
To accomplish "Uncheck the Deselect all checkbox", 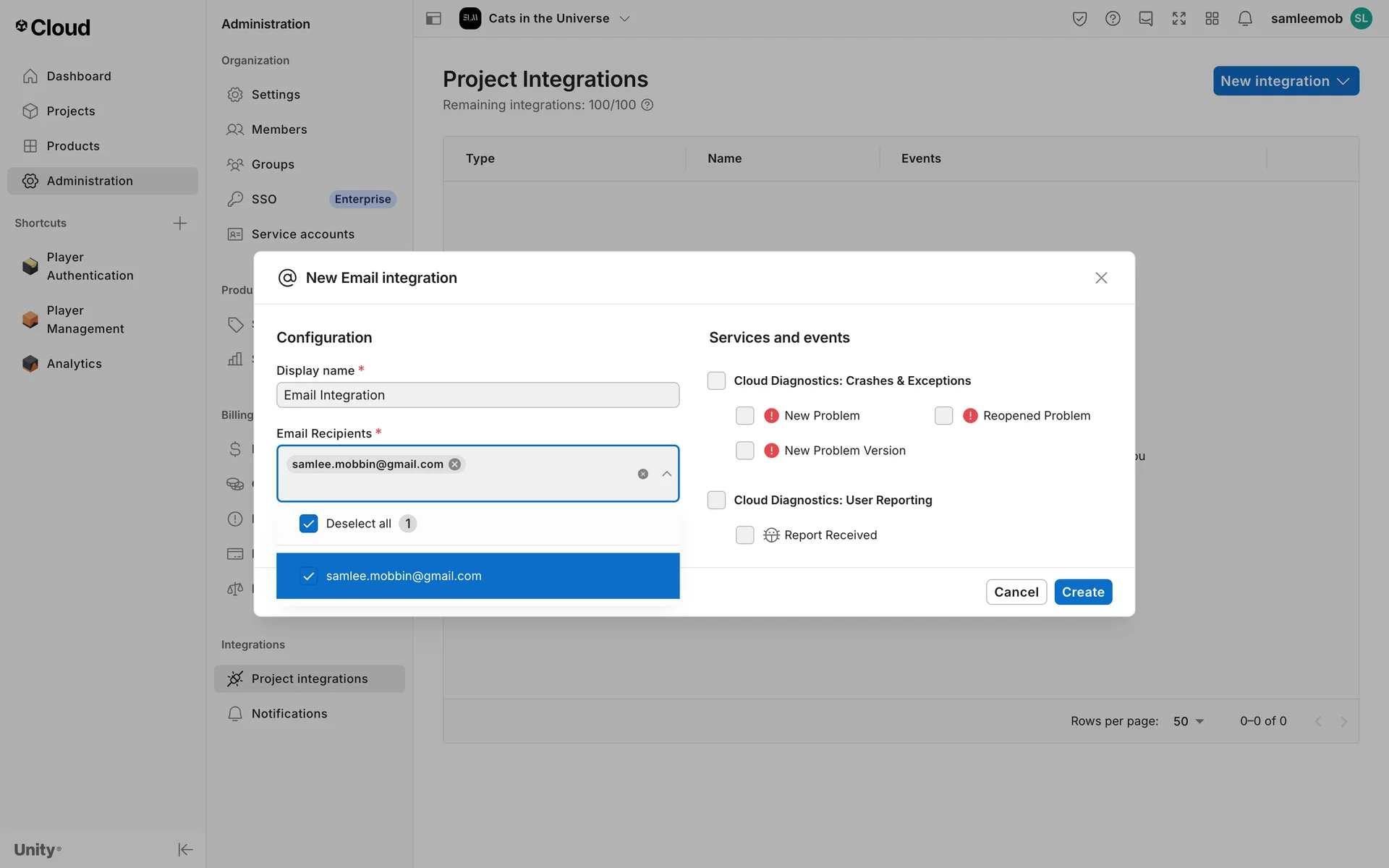I will (x=308, y=524).
